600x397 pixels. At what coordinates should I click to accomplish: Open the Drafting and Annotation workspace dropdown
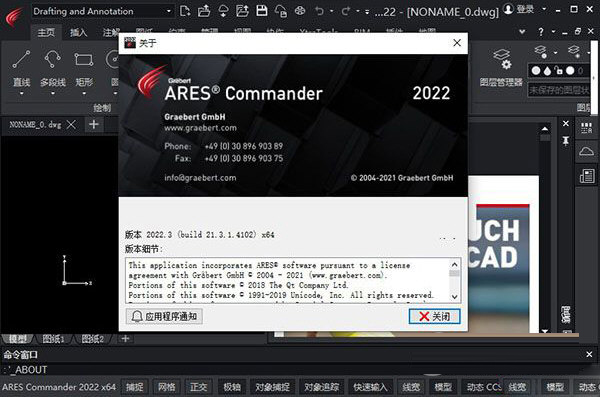pyautogui.click(x=102, y=11)
